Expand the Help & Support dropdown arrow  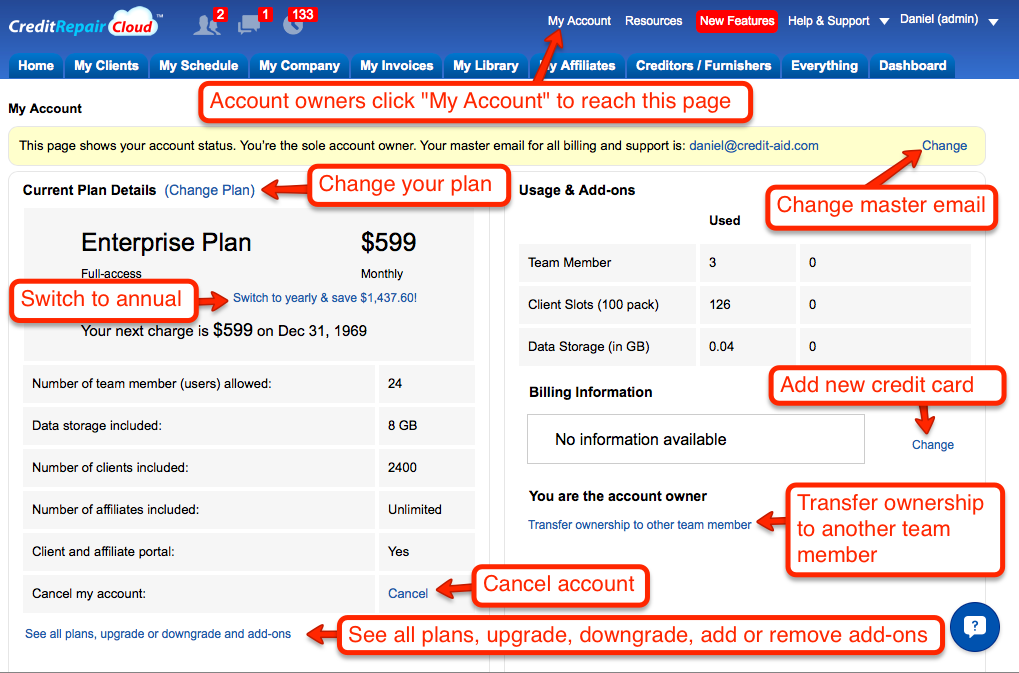pyautogui.click(x=884, y=21)
